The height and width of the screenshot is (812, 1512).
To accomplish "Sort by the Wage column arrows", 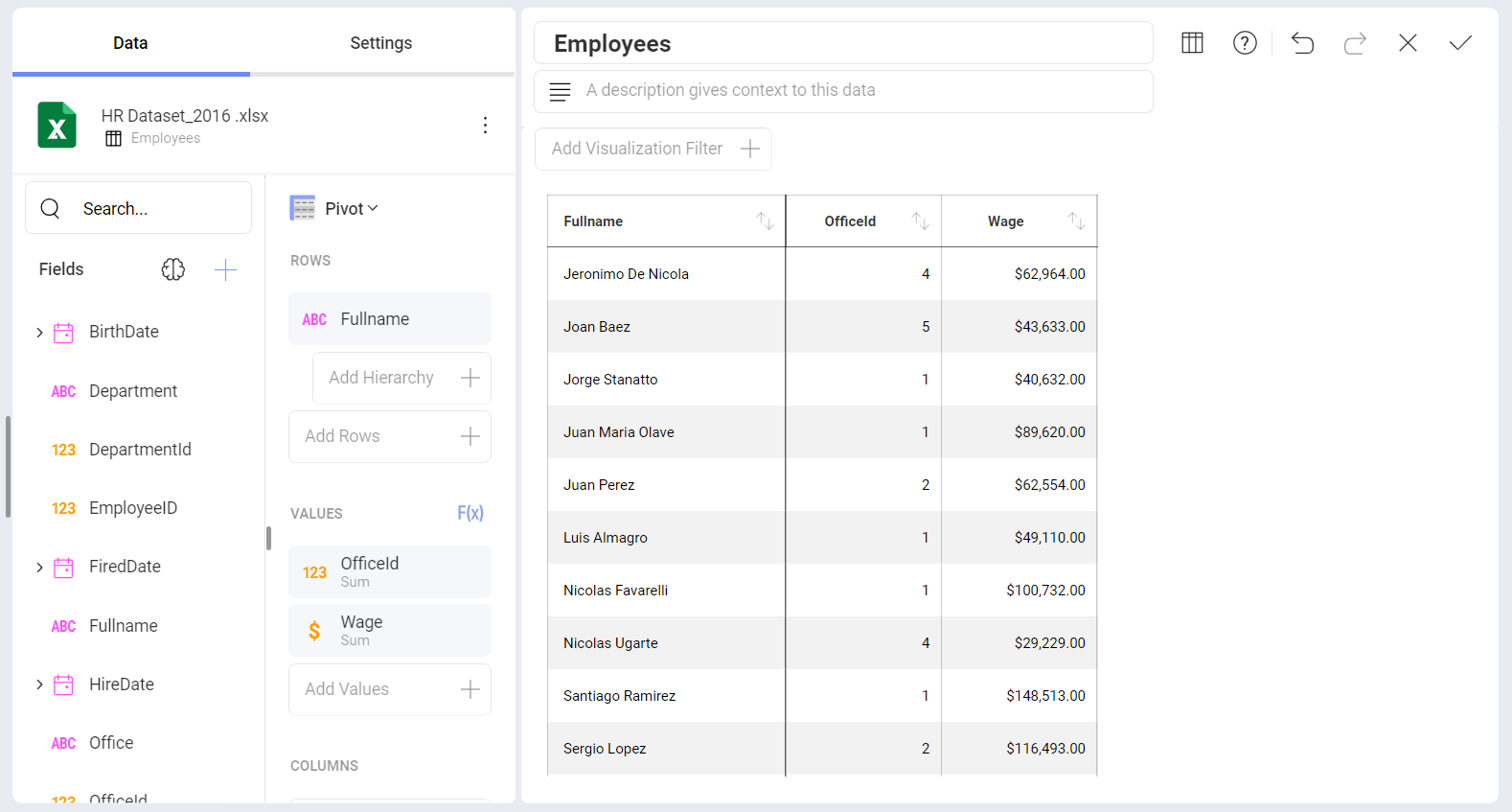I will pyautogui.click(x=1076, y=221).
